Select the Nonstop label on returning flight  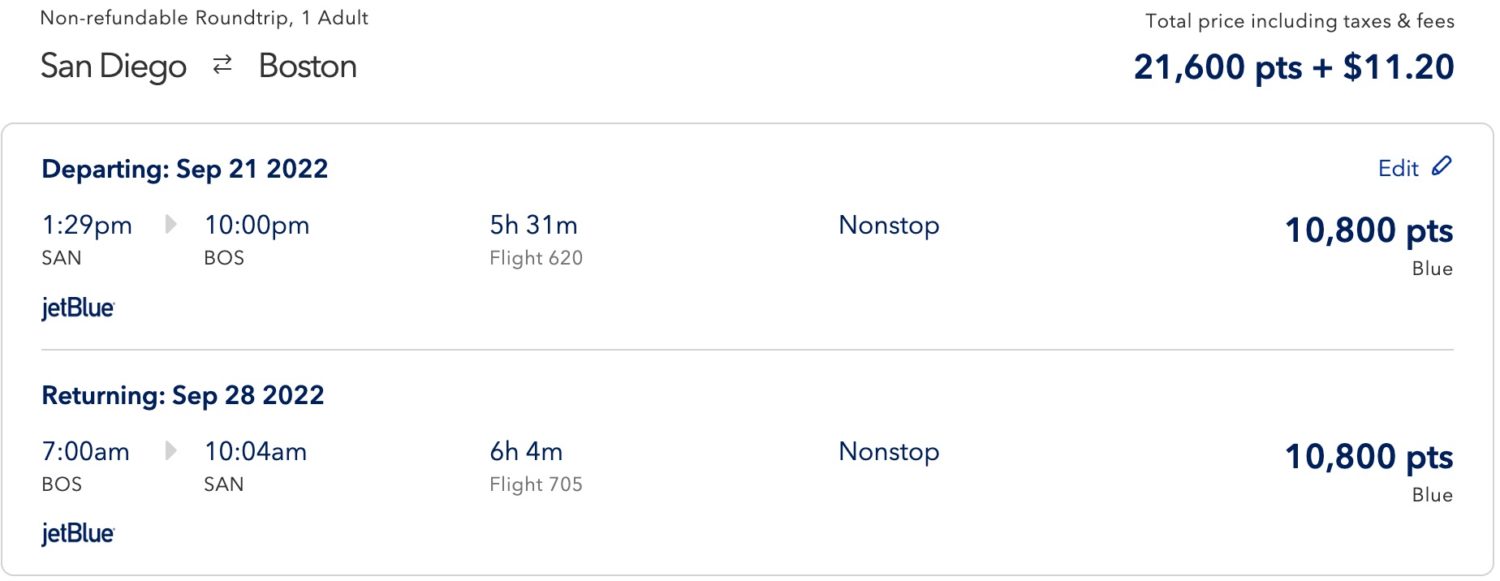tap(888, 451)
